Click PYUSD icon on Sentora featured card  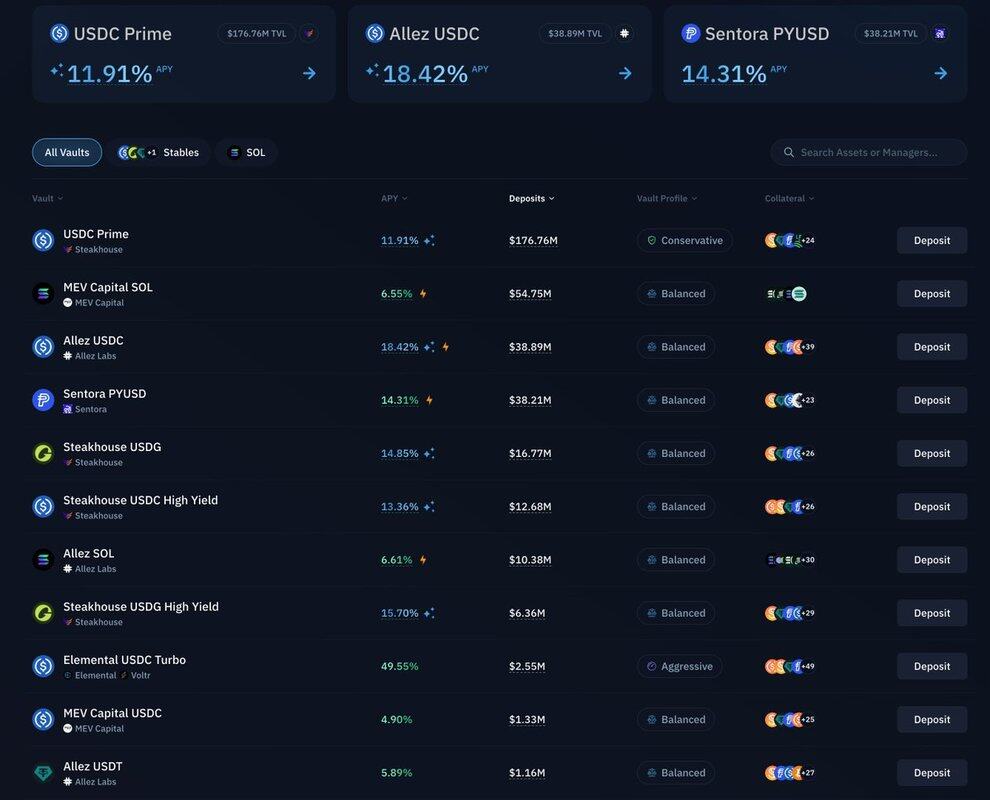[691, 33]
